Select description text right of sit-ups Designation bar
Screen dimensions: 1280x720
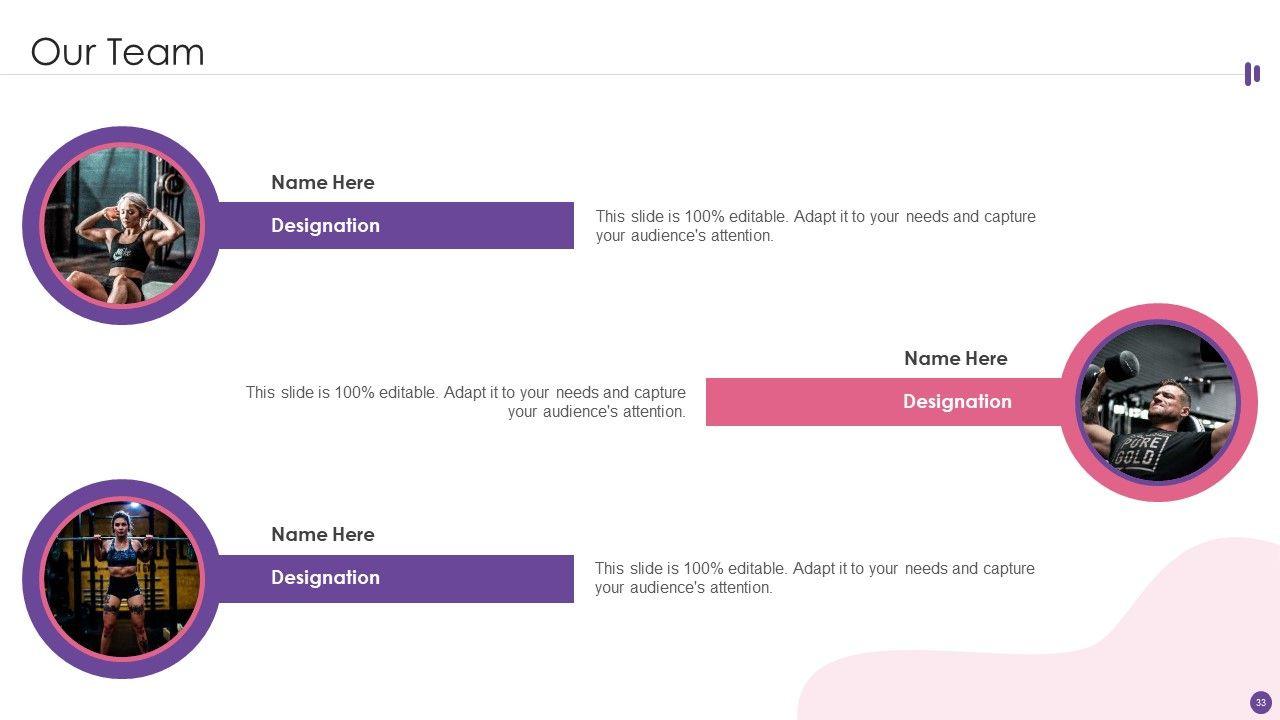(815, 226)
